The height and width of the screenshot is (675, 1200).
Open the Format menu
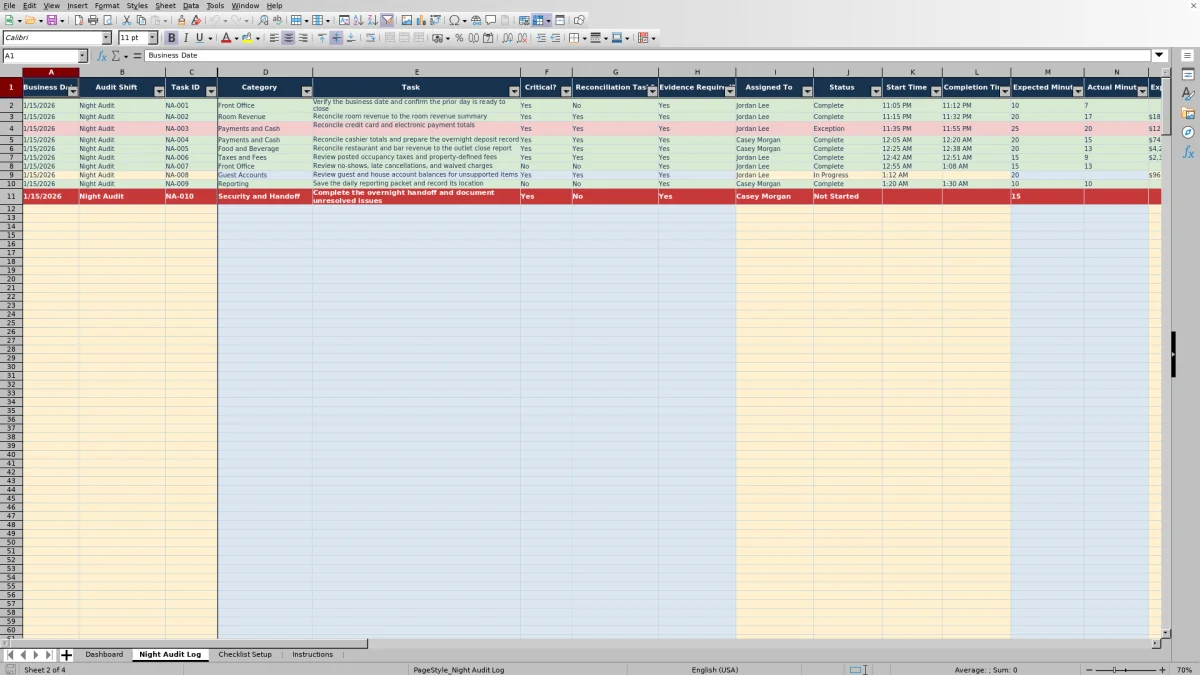(107, 6)
